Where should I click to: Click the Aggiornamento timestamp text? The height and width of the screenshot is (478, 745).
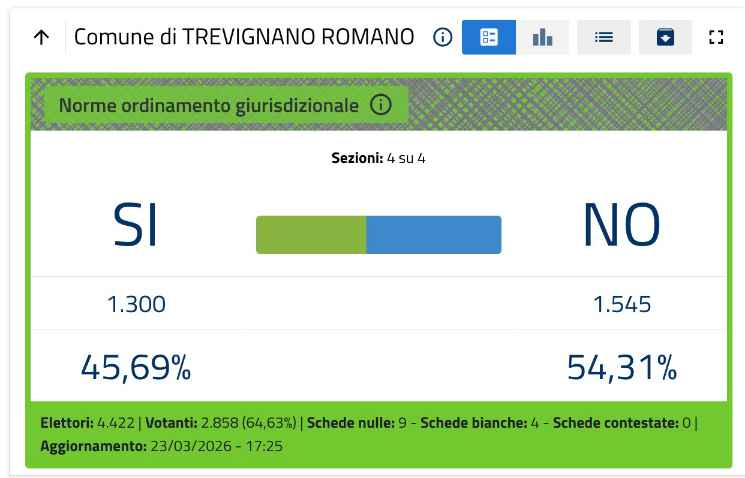pyautogui.click(x=161, y=446)
